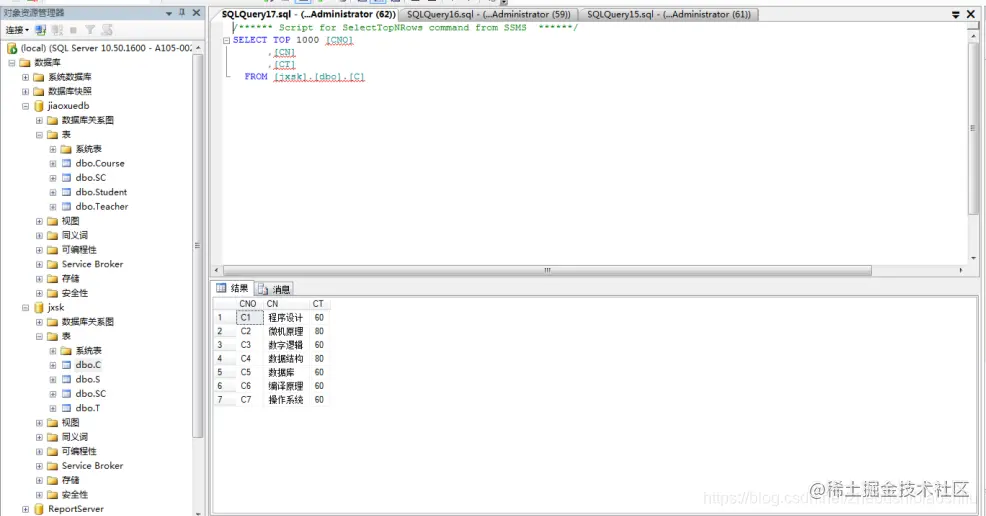Select the (local) SQL Server node icon
The height and width of the screenshot is (516, 986).
11,48
